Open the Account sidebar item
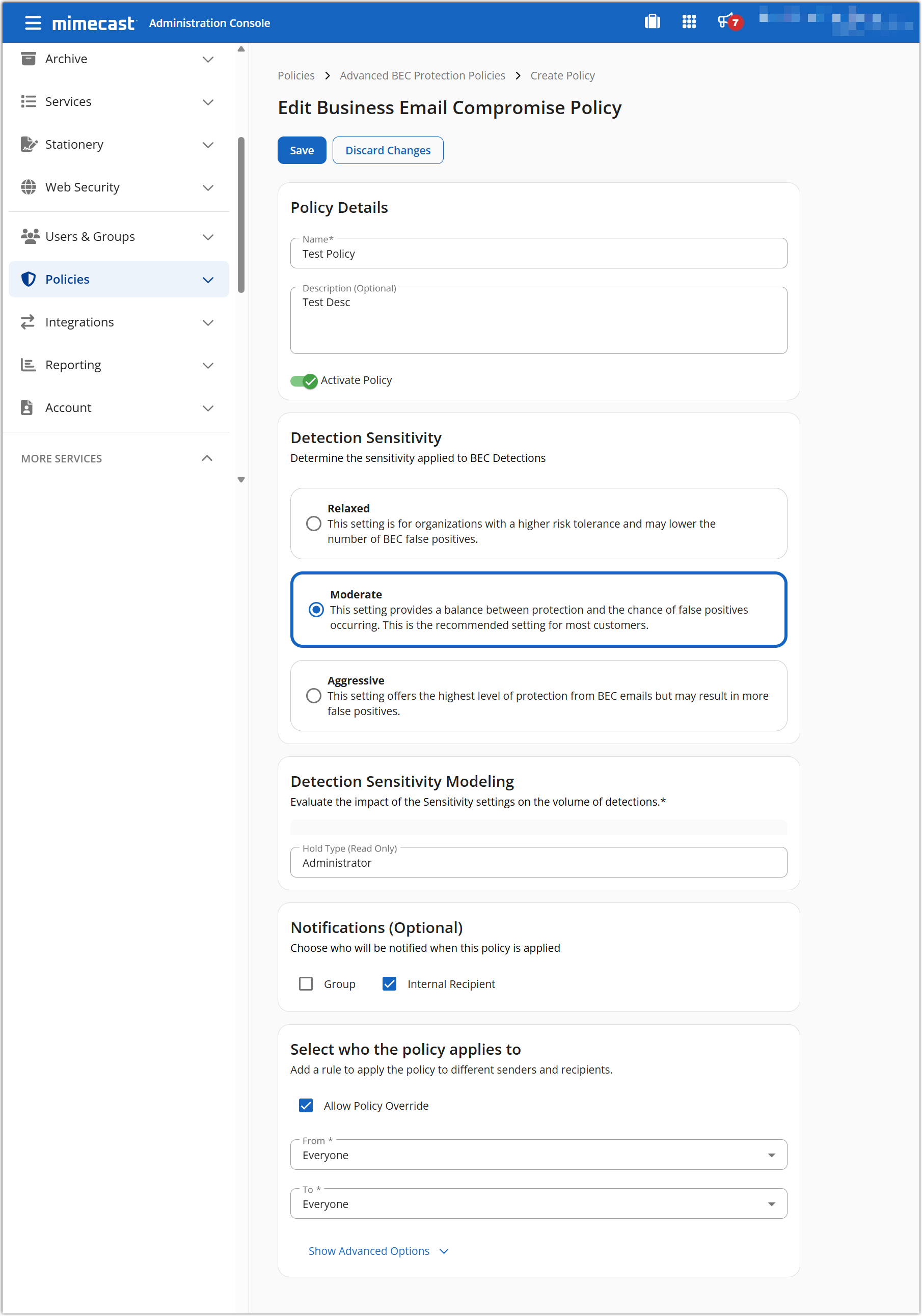Screen dimensions: 922x1316 pos(68,407)
